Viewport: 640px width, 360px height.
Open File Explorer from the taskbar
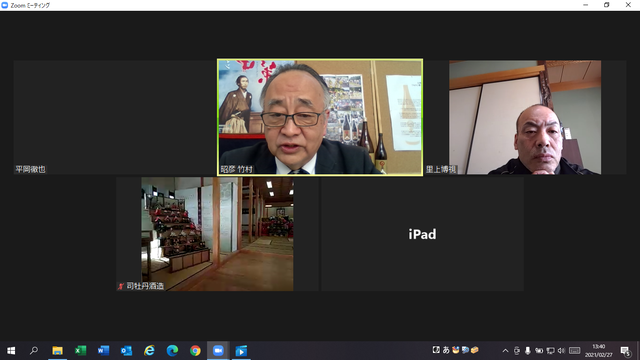(57, 351)
